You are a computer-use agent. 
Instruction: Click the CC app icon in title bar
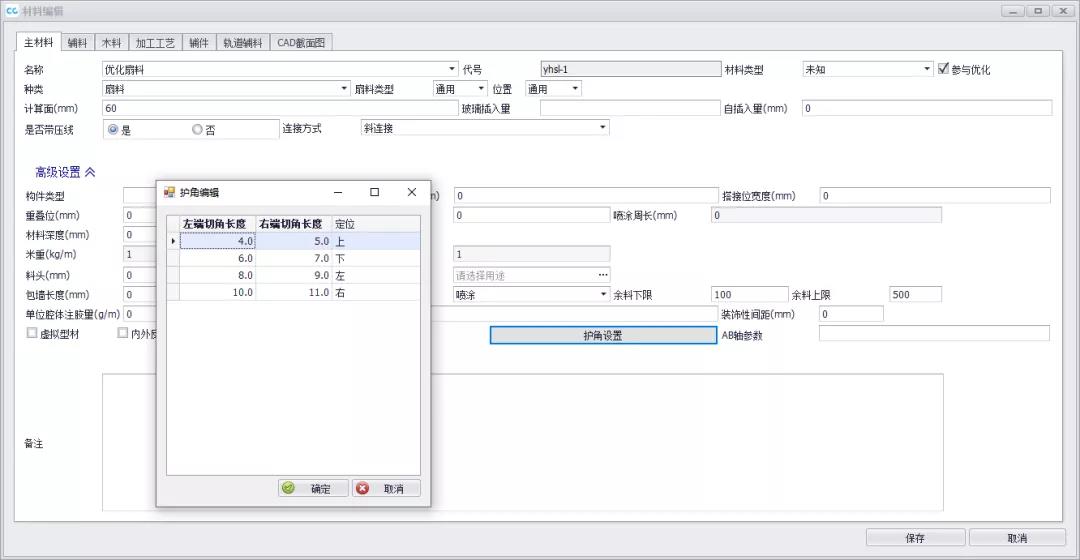11,11
